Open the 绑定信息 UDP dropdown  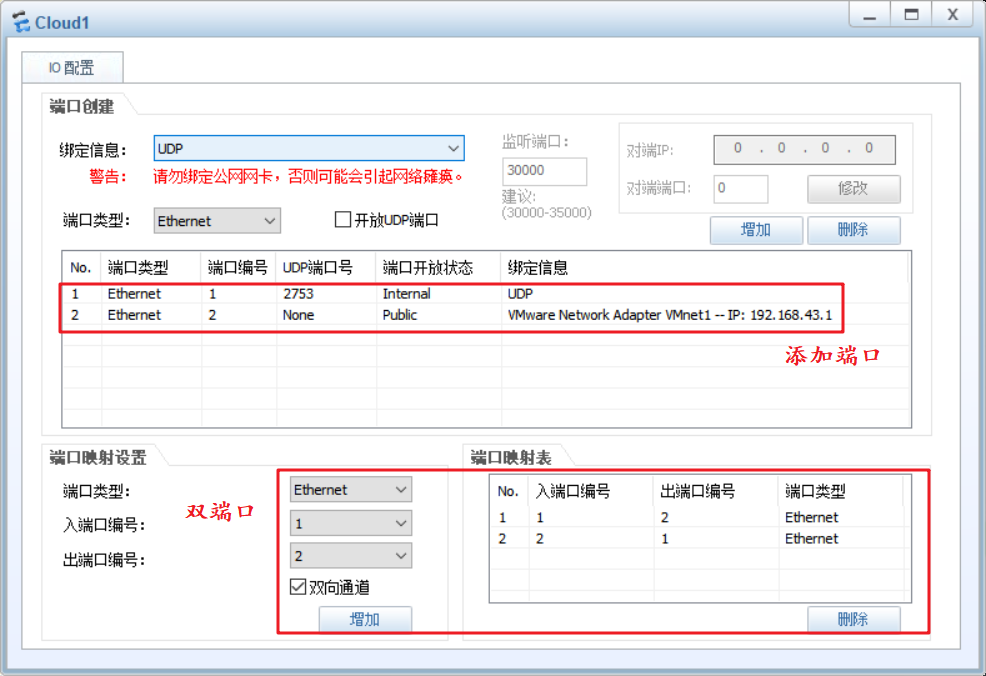309,148
